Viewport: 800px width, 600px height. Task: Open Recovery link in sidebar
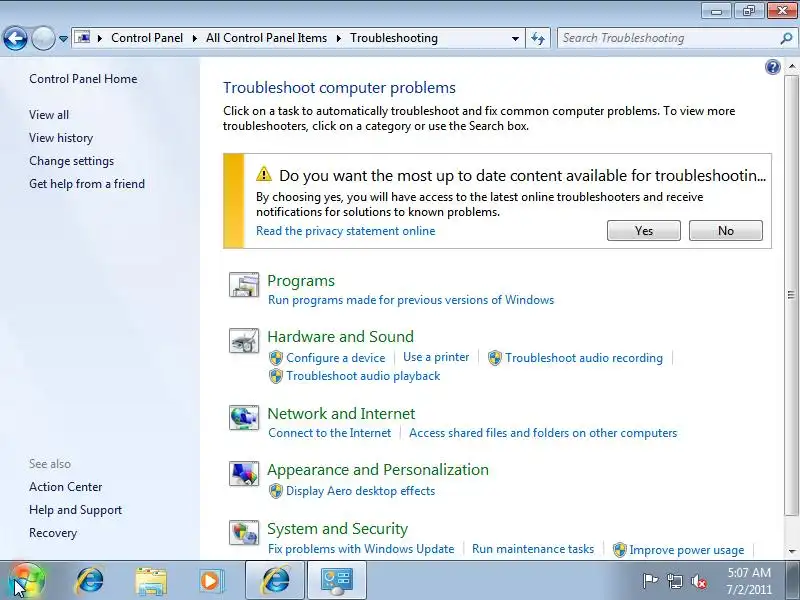53,533
